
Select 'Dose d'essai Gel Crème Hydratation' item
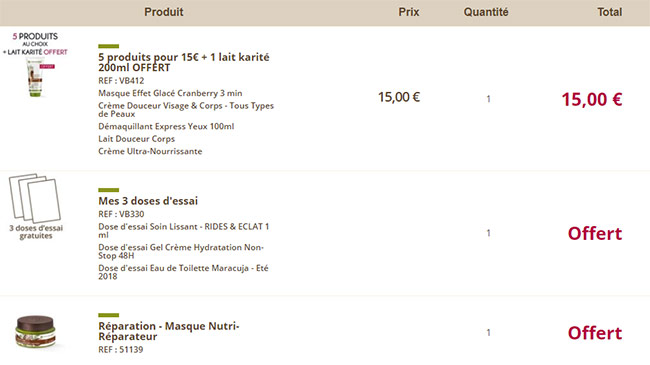coord(181,251)
